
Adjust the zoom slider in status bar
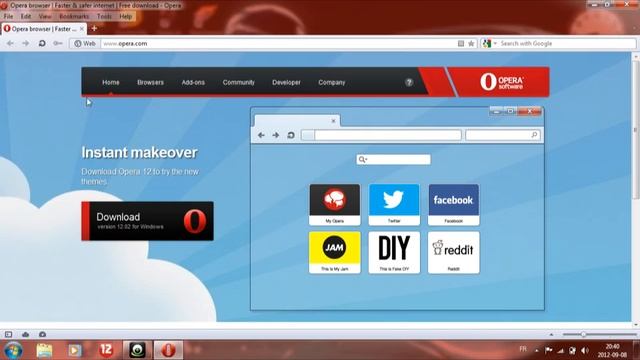tap(583, 334)
